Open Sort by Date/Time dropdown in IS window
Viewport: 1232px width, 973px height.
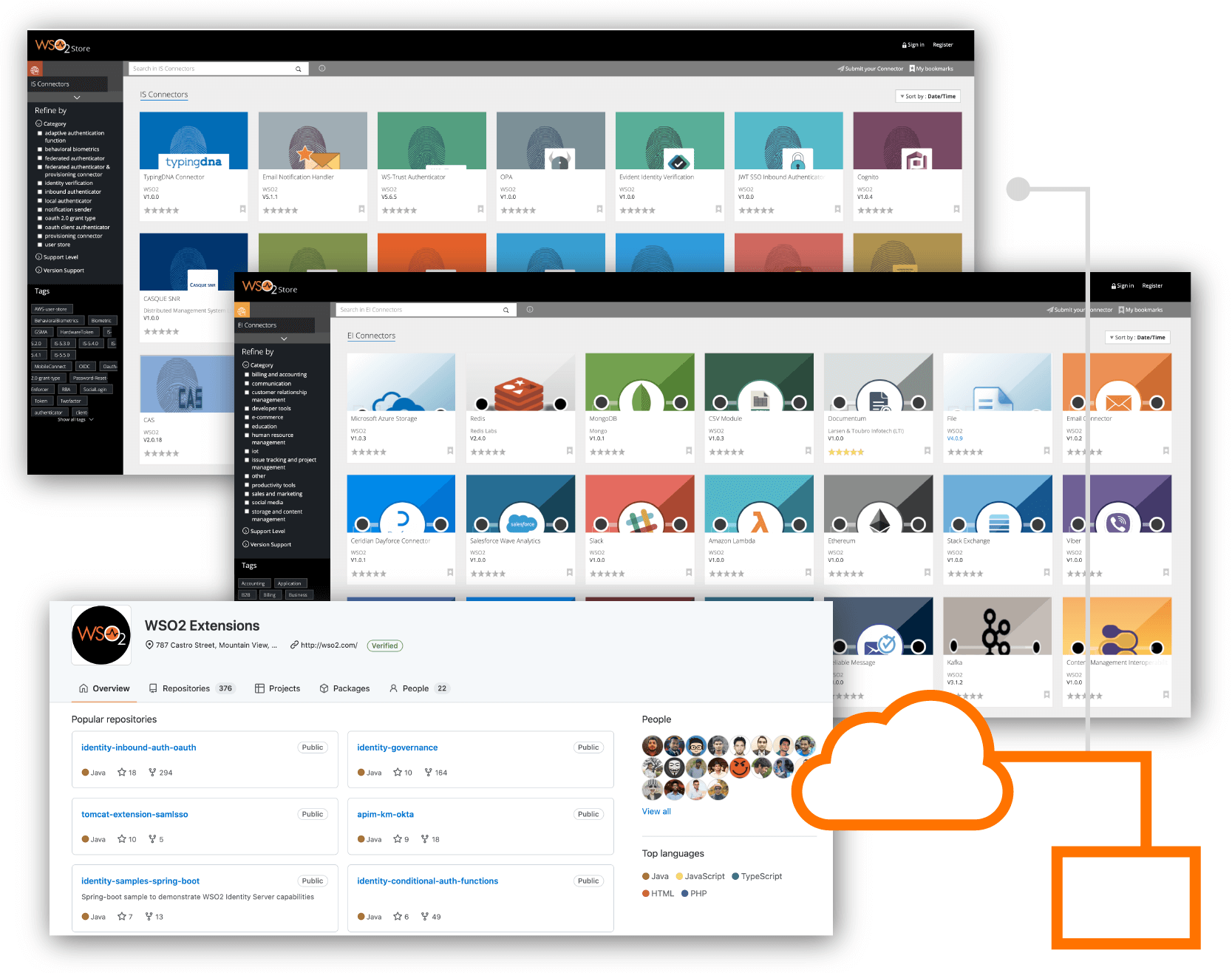pos(928,96)
